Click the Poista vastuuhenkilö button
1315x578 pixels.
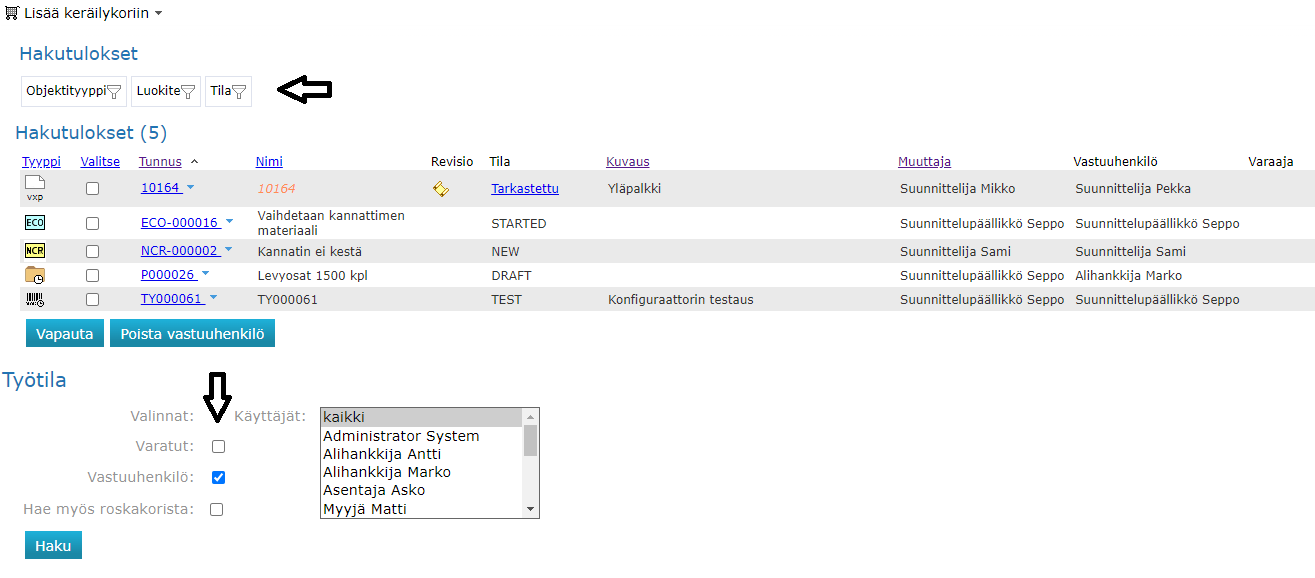tap(192, 334)
